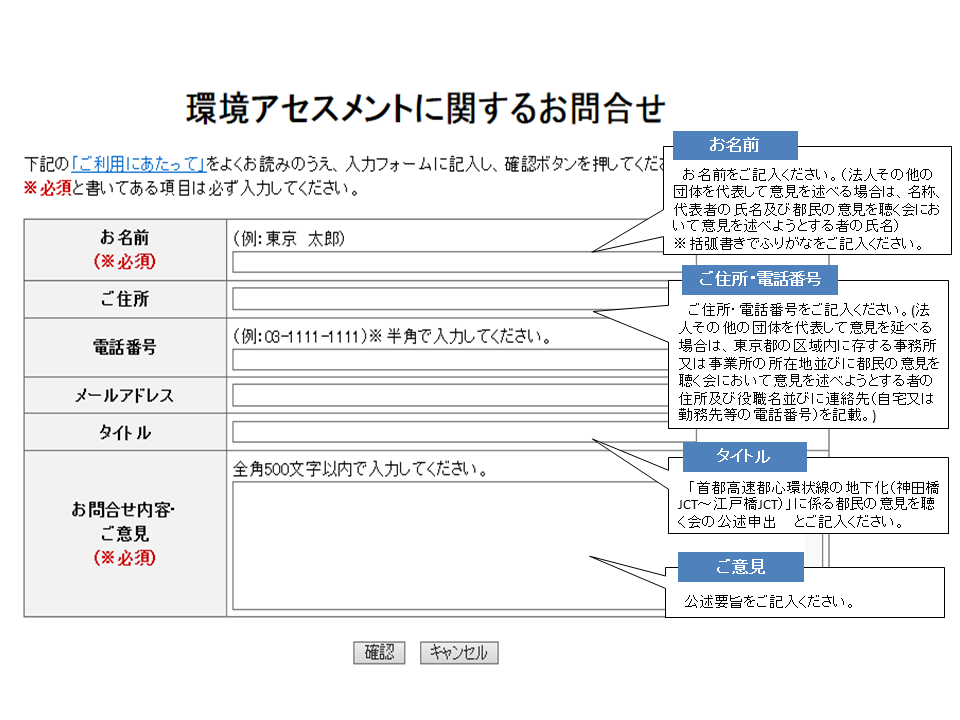Viewport: 960px width, 720px height.
Task: Click the キャンセル cancel button
Action: tap(459, 653)
